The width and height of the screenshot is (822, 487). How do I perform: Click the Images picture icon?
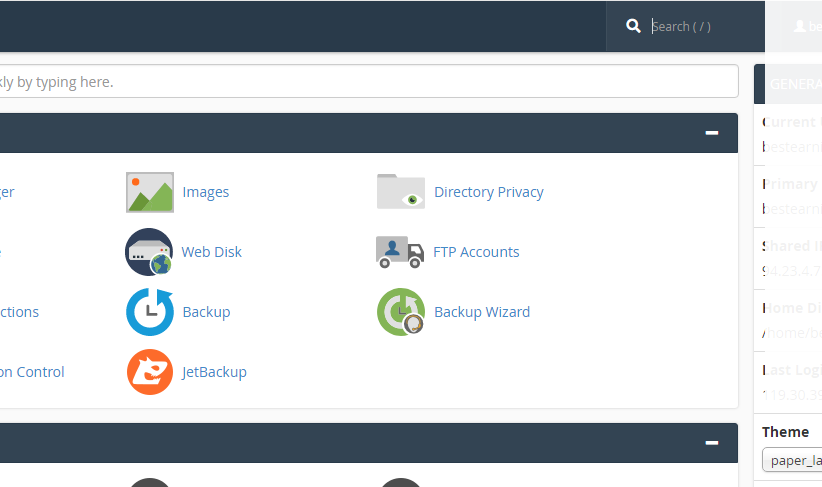[x=150, y=192]
